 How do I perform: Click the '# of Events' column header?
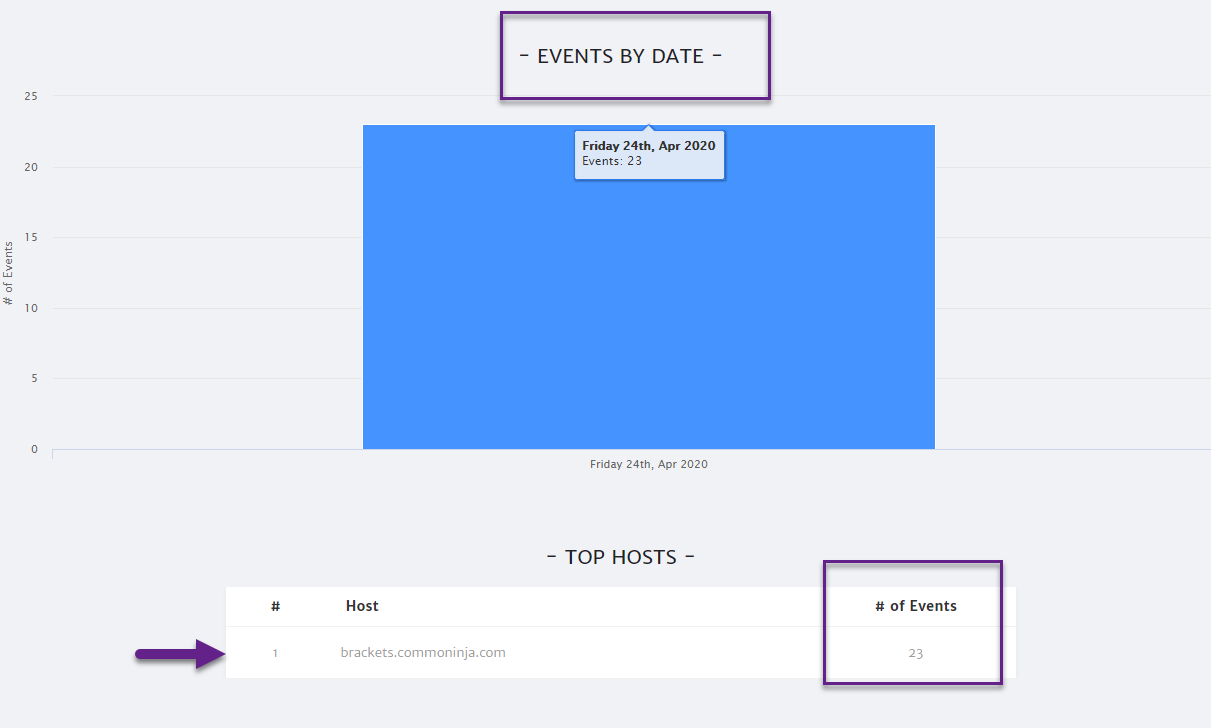[x=916, y=606]
